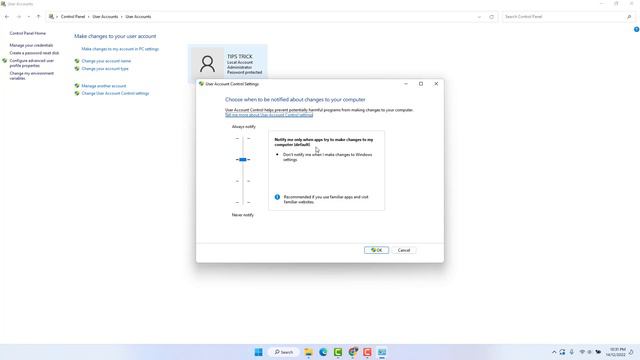Open Control Panel help icon
640x360 pixels.
click(x=636, y=29)
